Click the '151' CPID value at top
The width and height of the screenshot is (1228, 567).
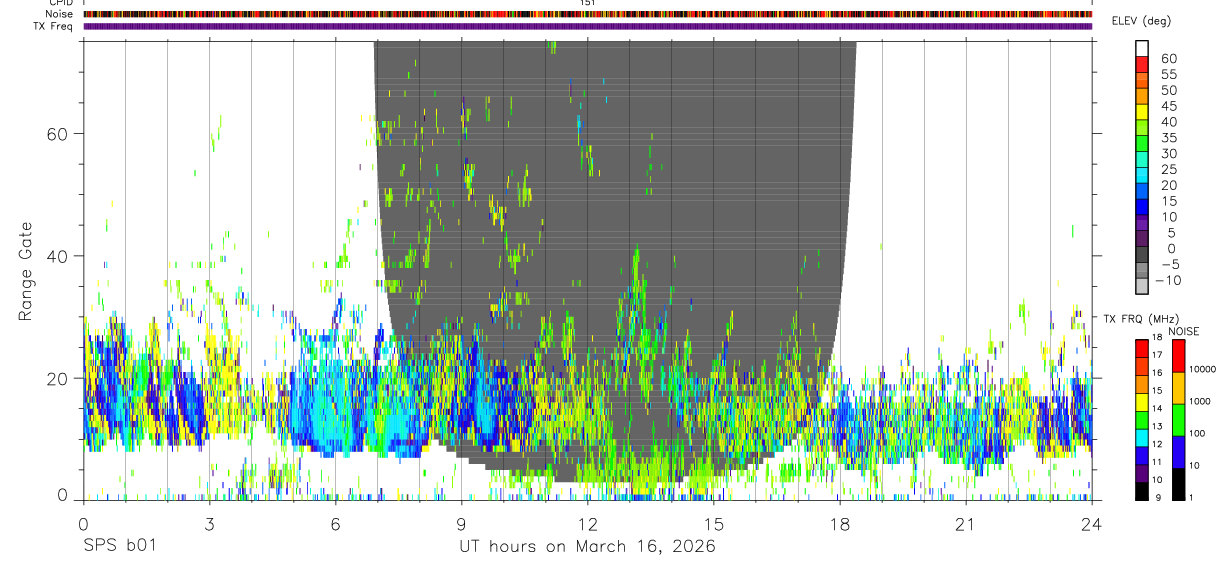tap(588, 3)
